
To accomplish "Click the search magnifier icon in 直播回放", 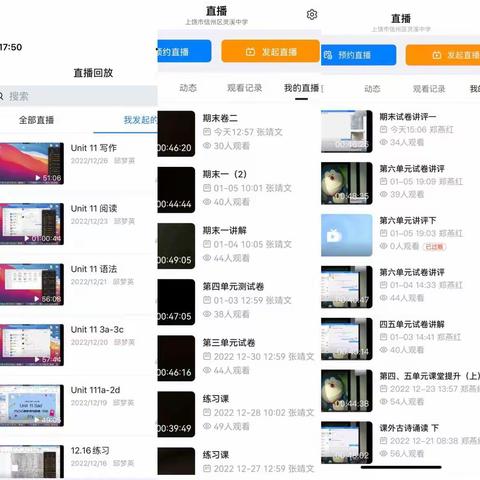I will tap(1, 97).
